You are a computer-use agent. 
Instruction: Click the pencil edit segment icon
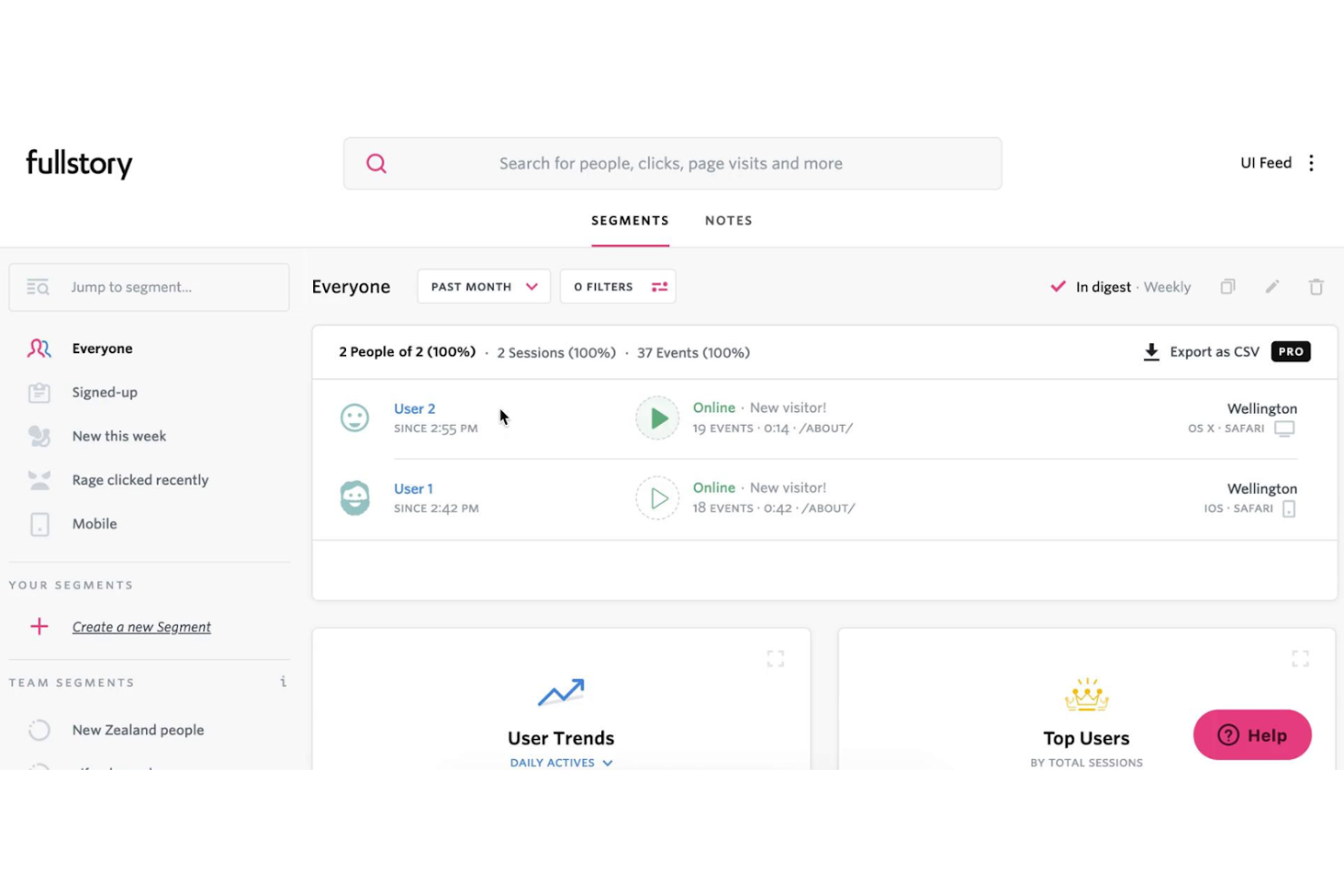click(x=1271, y=287)
